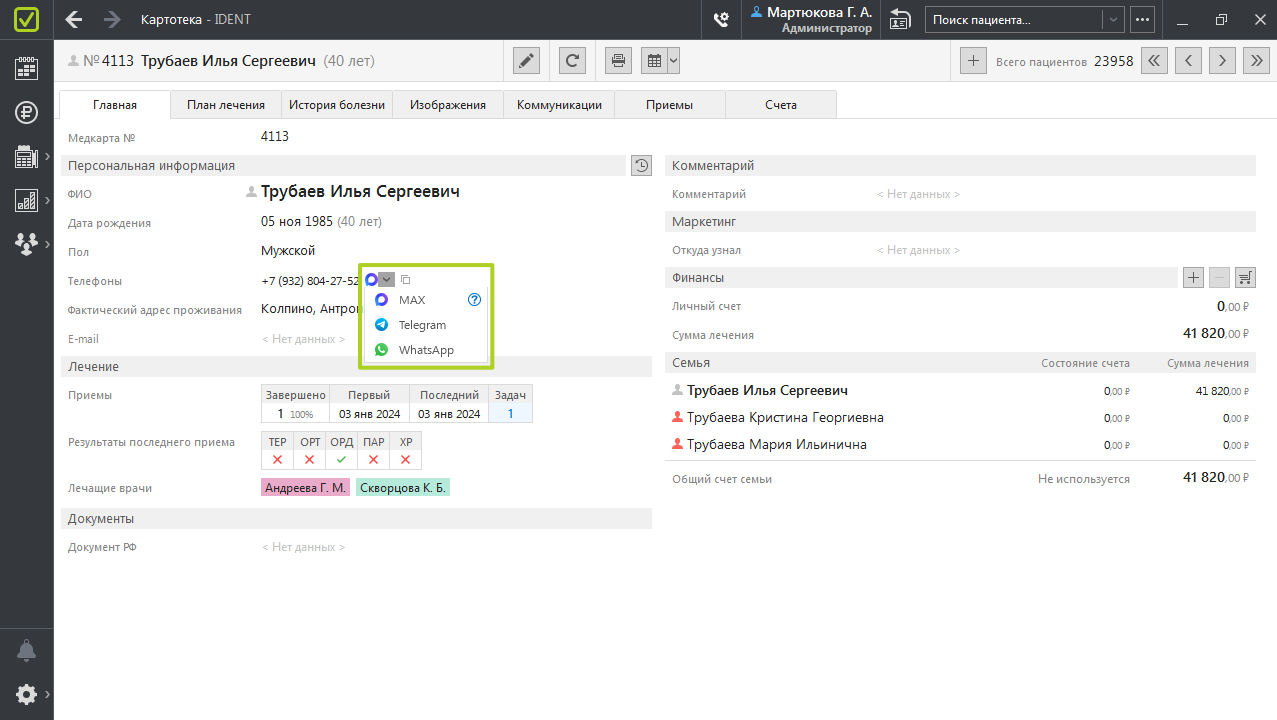The width and height of the screenshot is (1277, 720).
Task: Show personal information change history
Action: pos(641,166)
